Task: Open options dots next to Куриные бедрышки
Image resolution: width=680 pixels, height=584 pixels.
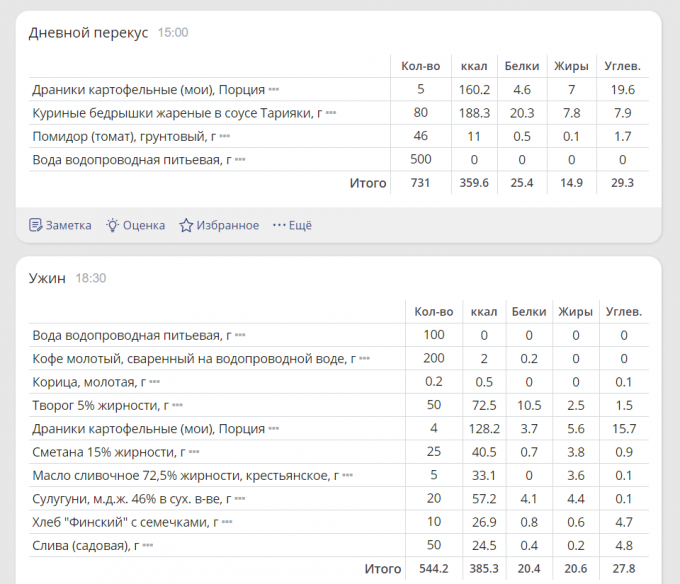Action: click(331, 113)
